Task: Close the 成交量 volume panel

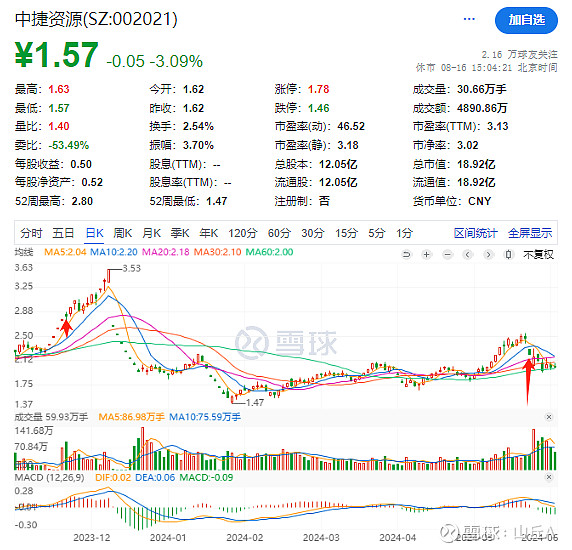Action: 549,417
